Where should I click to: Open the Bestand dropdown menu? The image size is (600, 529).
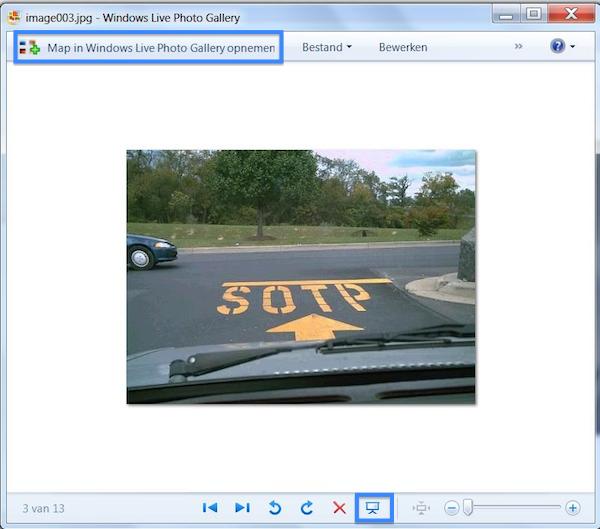[327, 47]
